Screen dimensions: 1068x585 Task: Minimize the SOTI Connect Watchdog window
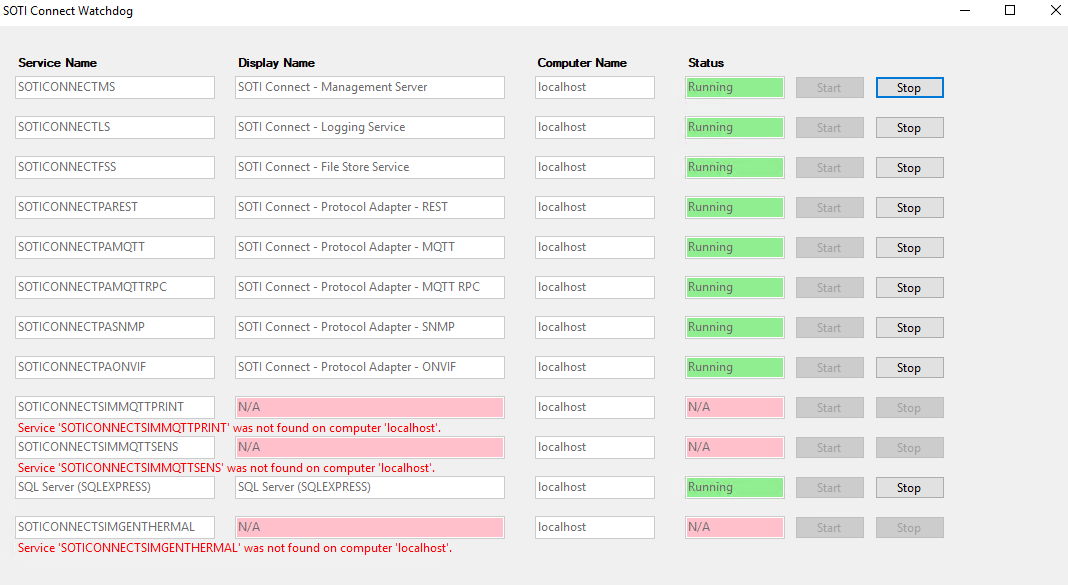point(964,11)
